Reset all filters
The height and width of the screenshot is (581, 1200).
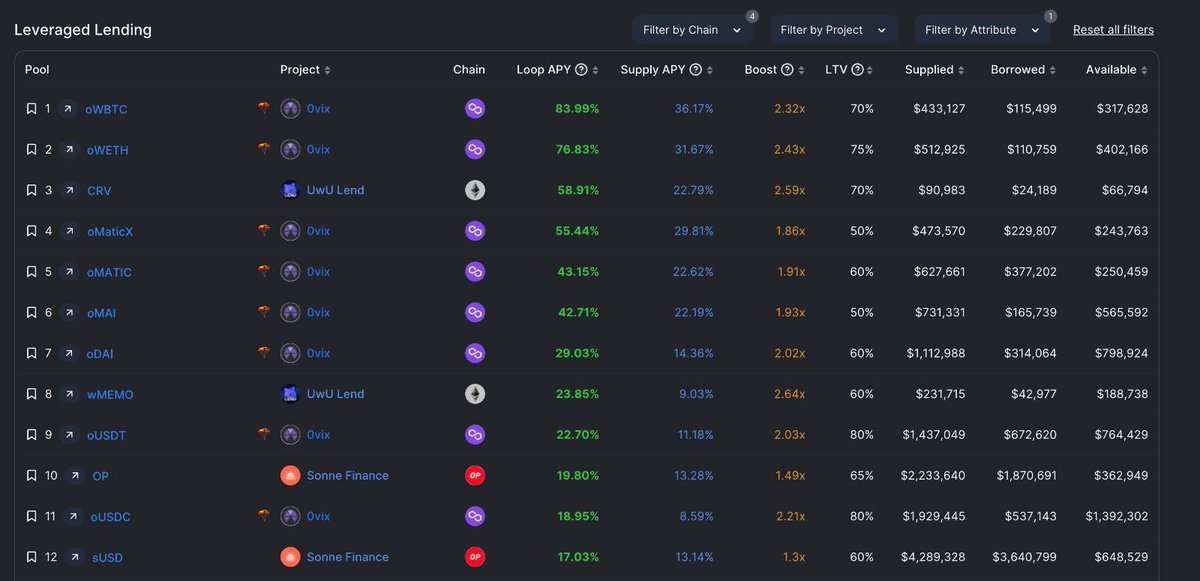[1113, 30]
